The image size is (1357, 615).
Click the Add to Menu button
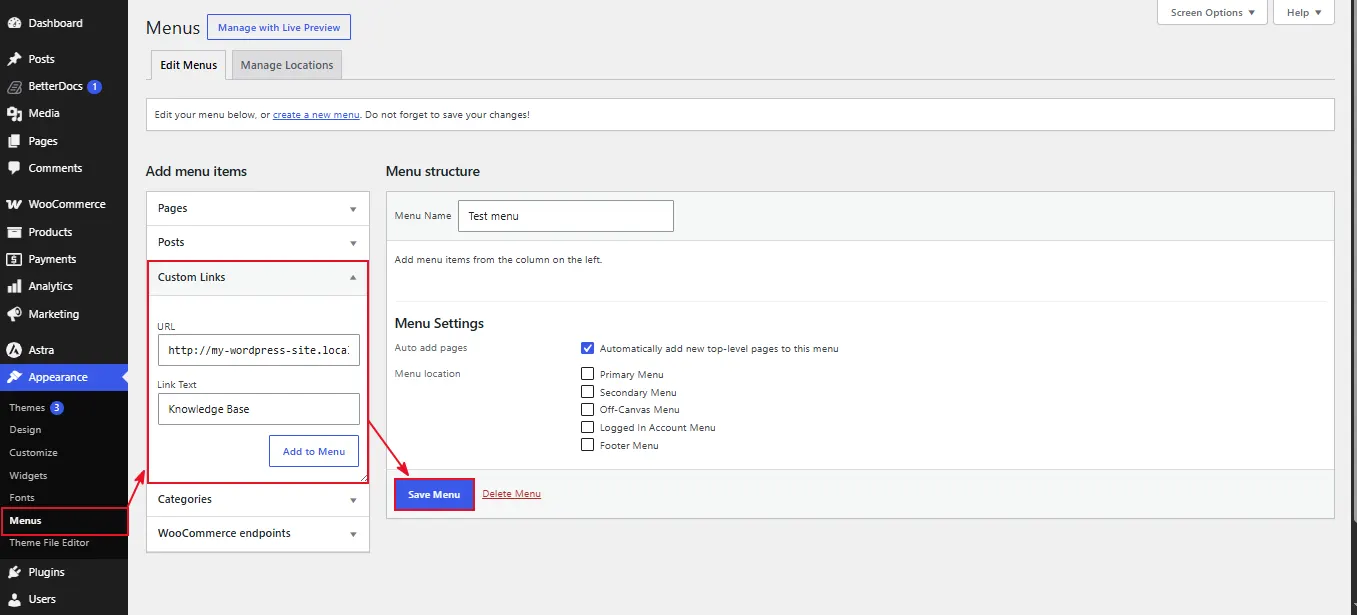point(314,451)
